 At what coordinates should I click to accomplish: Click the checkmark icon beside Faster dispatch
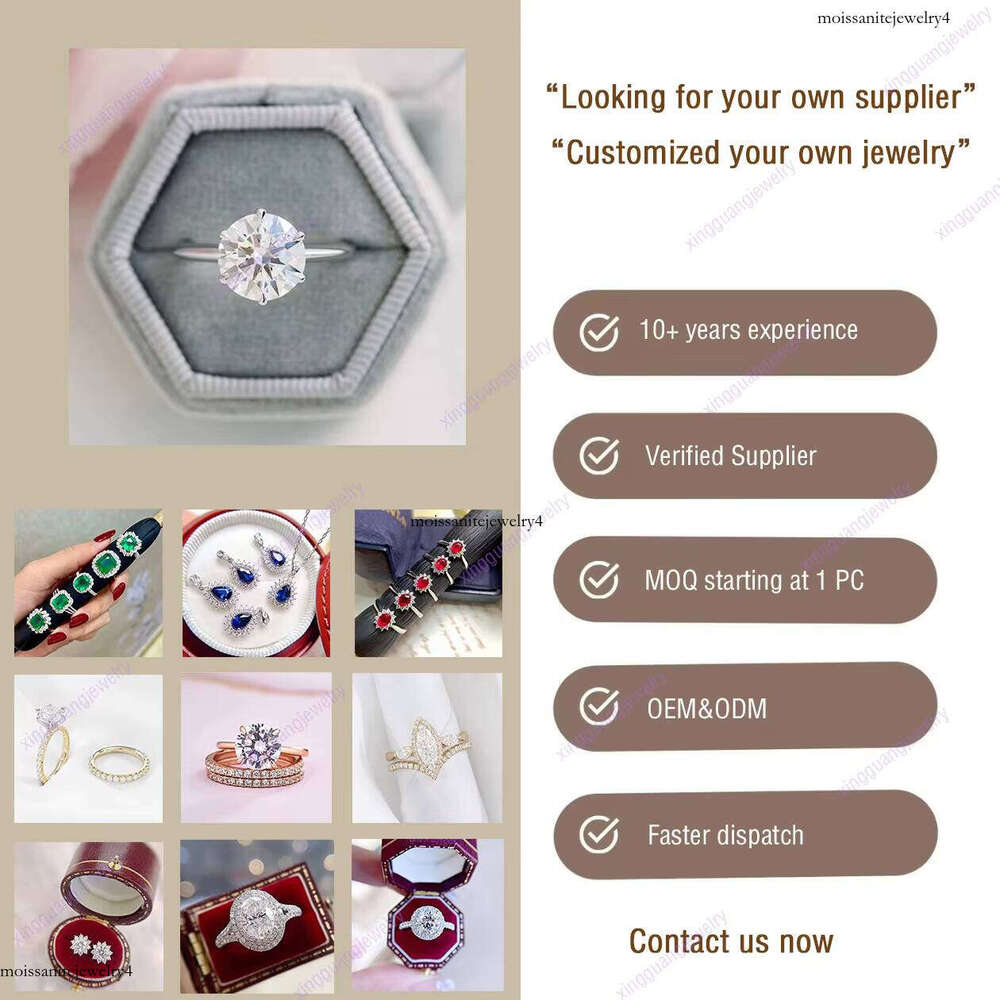click(x=598, y=834)
